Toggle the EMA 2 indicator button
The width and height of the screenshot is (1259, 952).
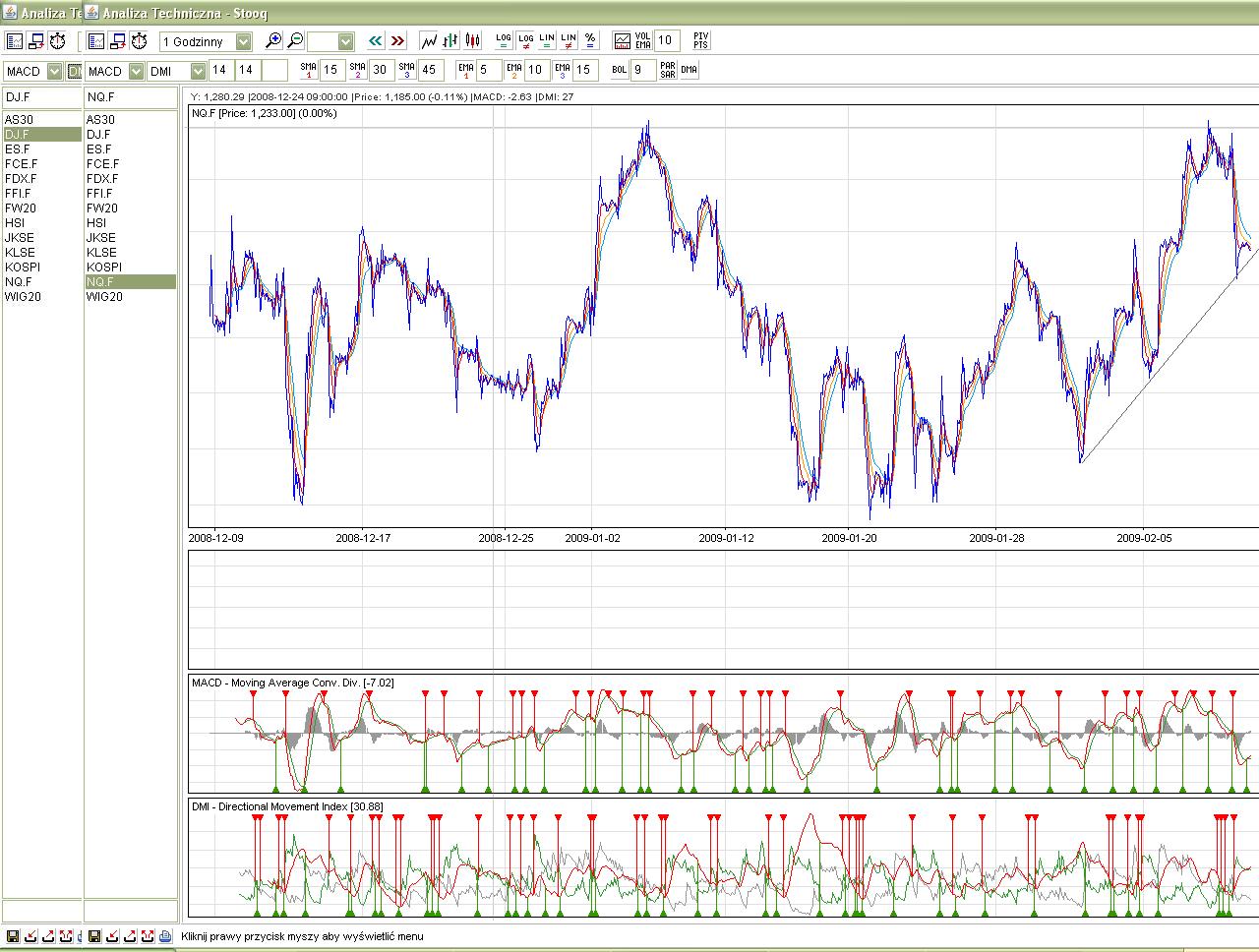(513, 70)
